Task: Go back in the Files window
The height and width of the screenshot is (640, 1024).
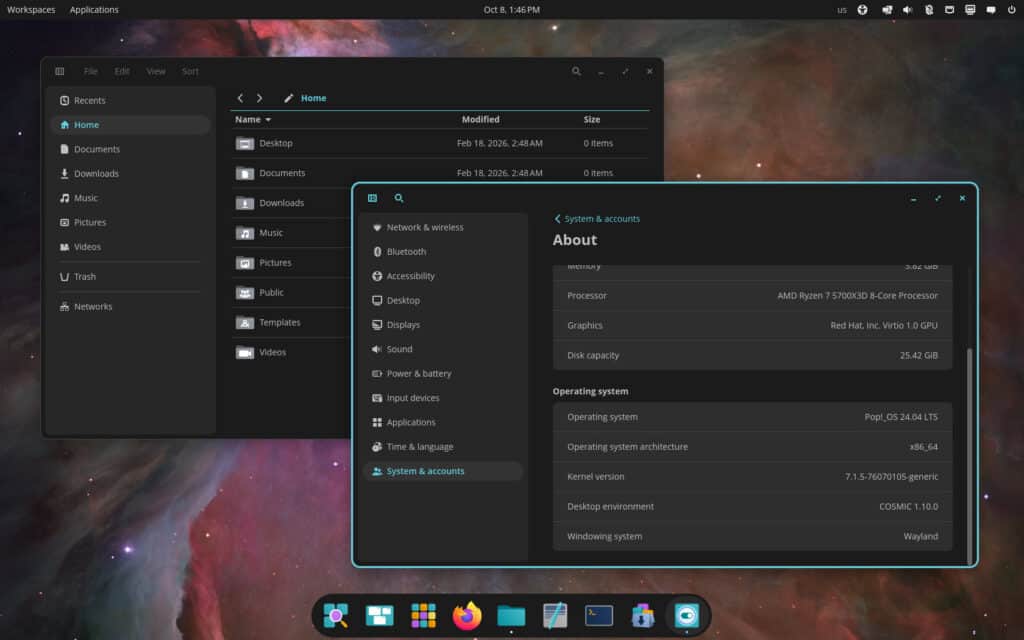Action: click(x=240, y=98)
